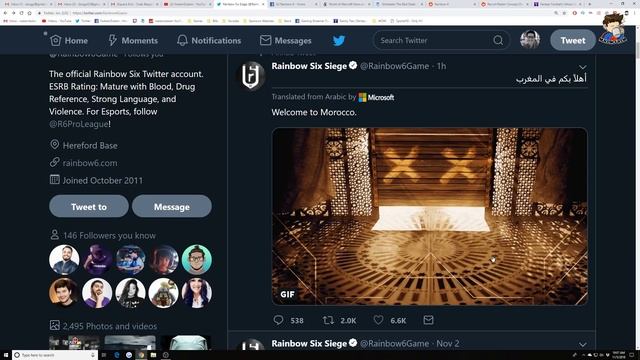Image resolution: width=640 pixels, height=360 pixels.
Task: Open Task View on the taskbar
Action: point(104,355)
